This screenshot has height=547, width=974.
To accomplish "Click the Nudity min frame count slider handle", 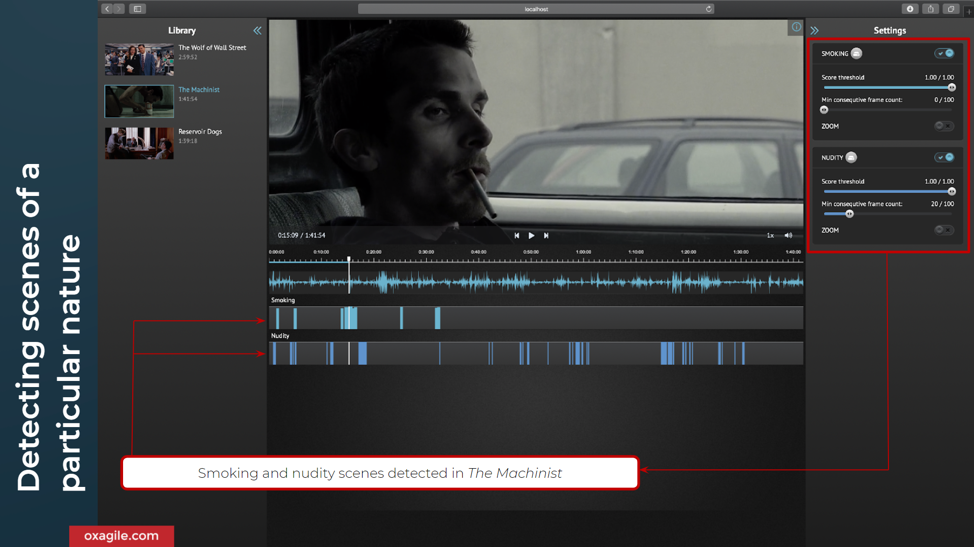I will [x=849, y=214].
